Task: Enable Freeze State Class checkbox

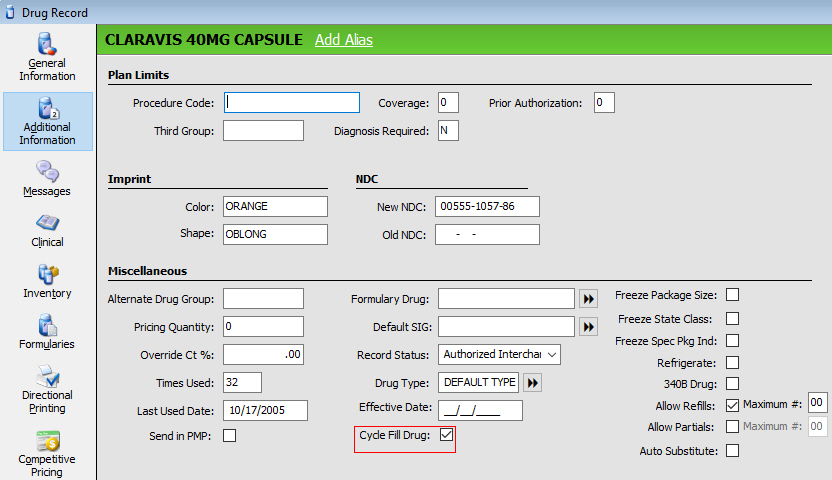Action: 732,319
